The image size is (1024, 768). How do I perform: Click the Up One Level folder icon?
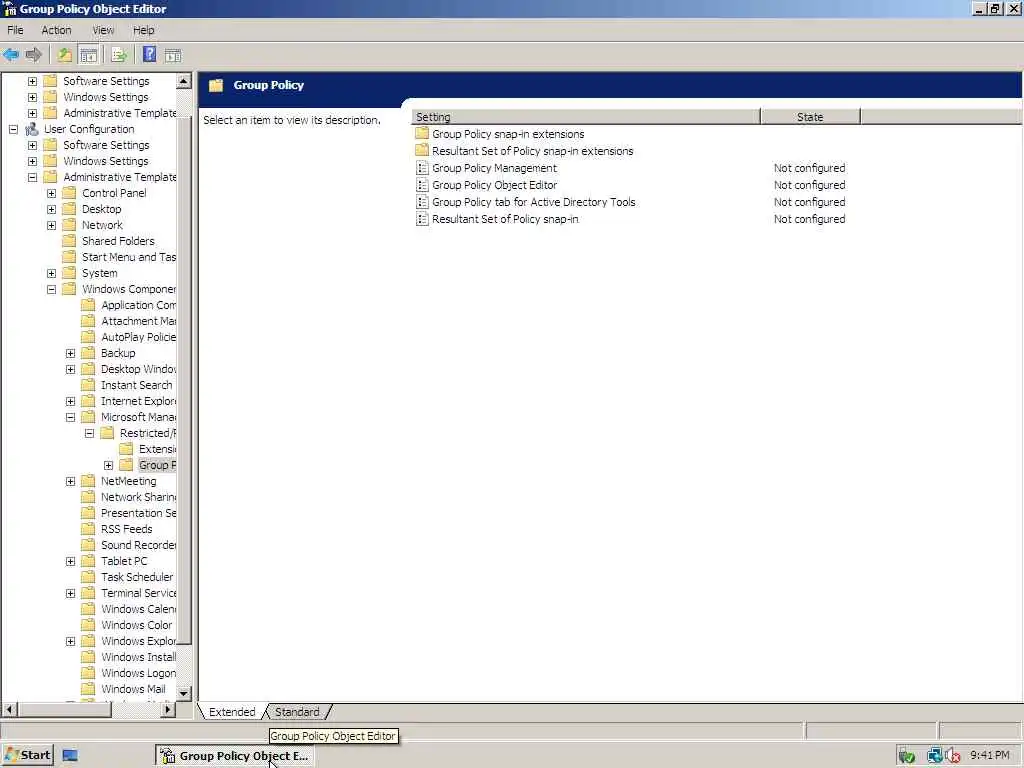pyautogui.click(x=65, y=55)
